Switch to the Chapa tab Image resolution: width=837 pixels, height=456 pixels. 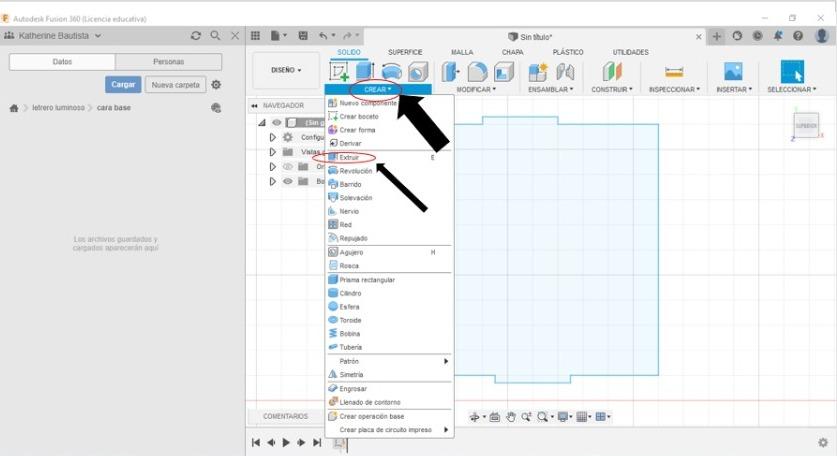pyautogui.click(x=512, y=52)
